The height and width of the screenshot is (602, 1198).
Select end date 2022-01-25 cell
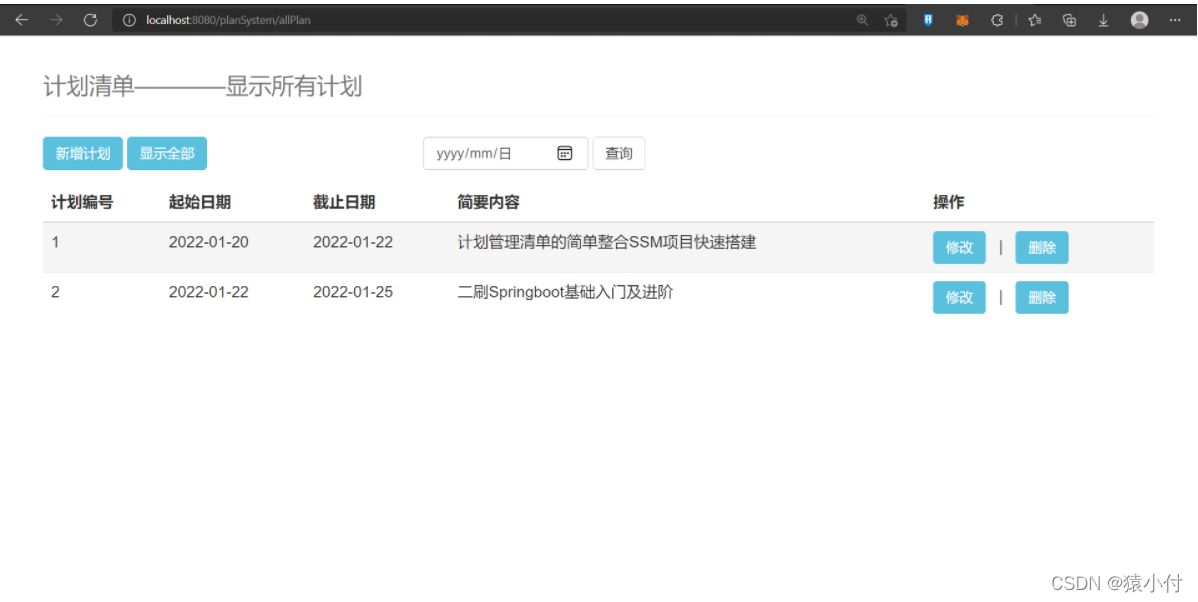tap(353, 292)
